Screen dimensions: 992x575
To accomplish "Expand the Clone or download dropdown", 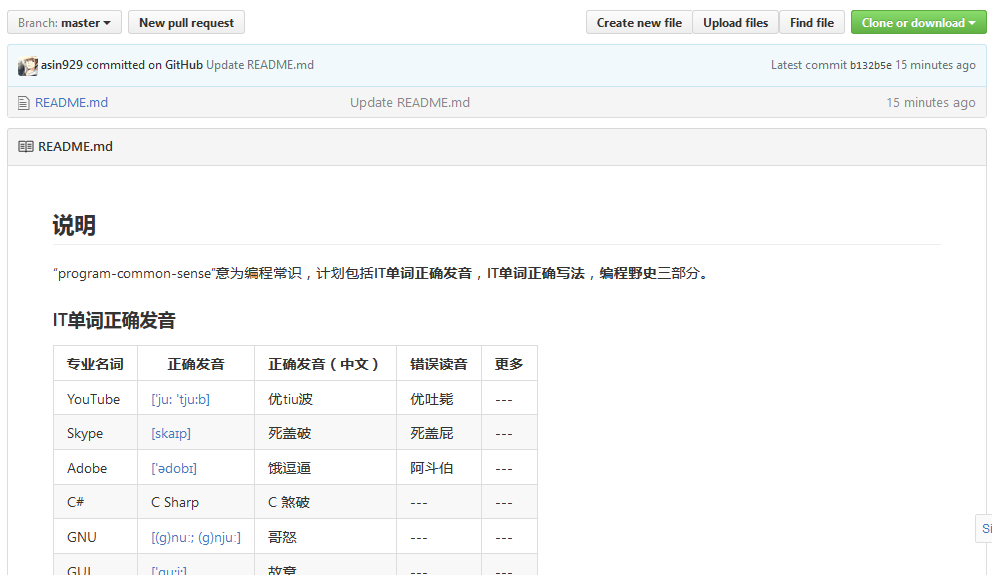I will [919, 23].
